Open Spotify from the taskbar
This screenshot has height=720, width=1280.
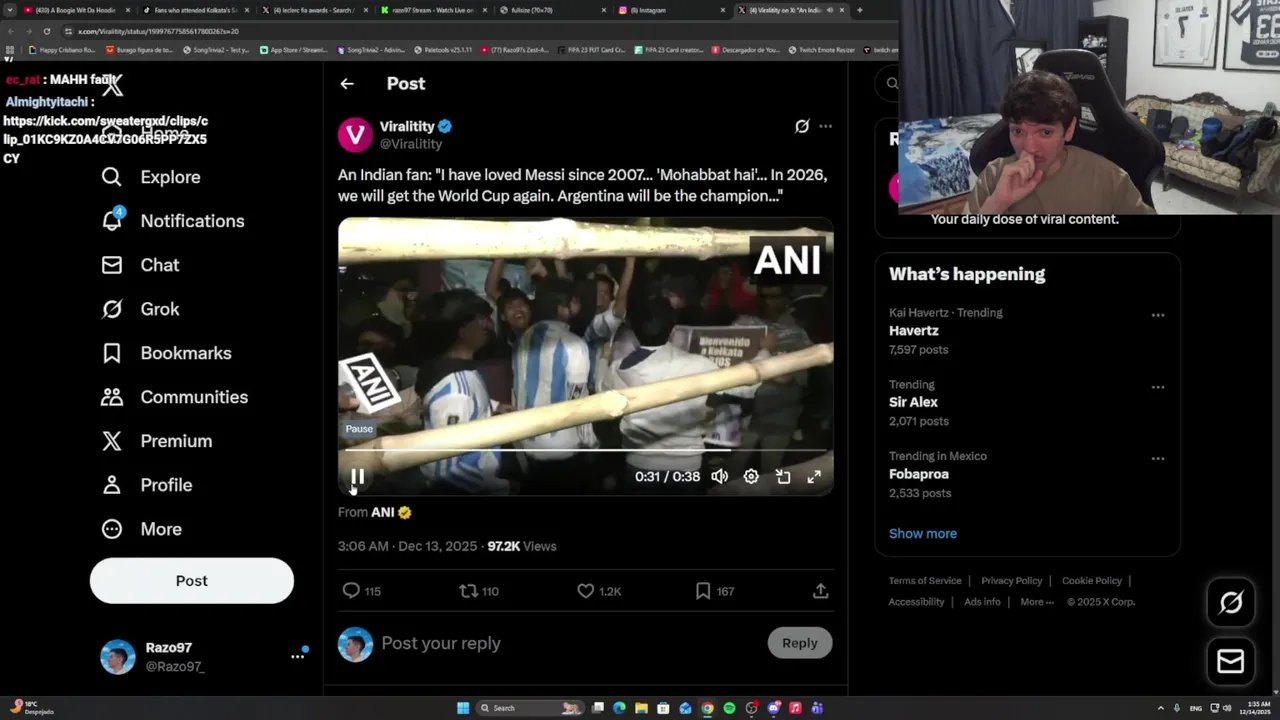(729, 708)
